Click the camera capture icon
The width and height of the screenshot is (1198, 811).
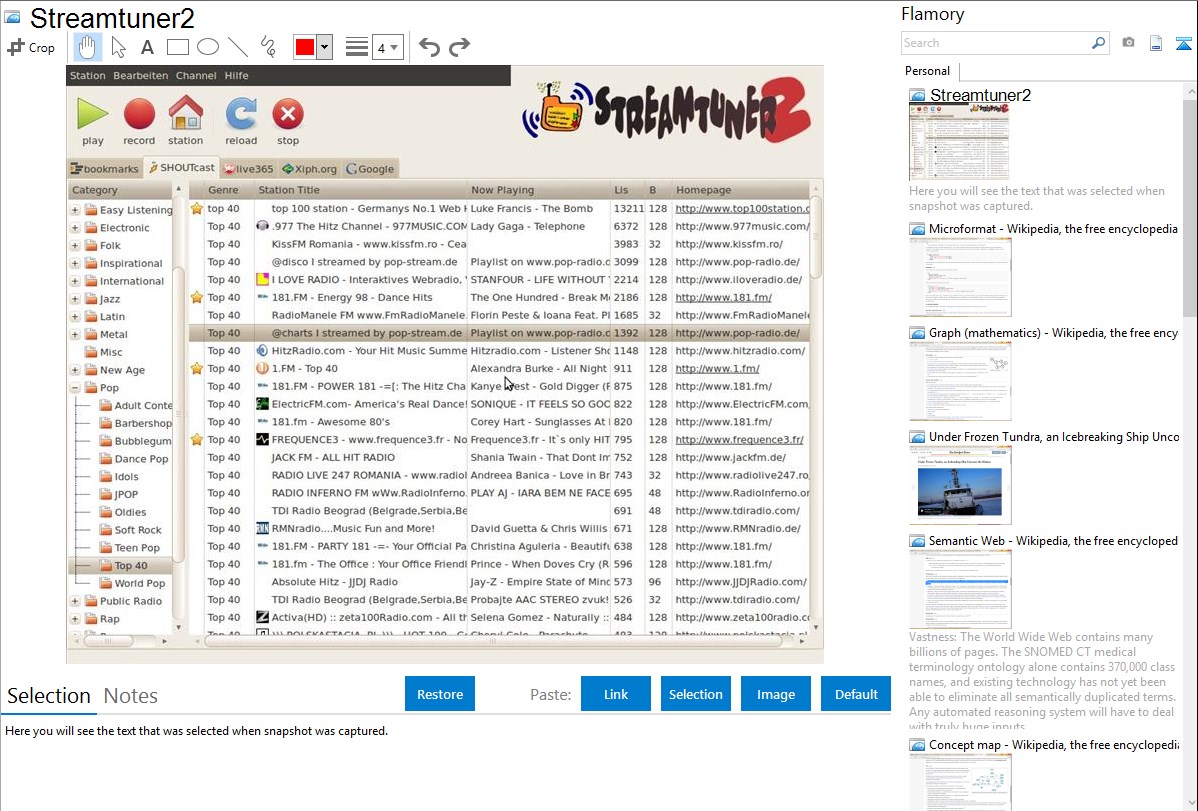click(x=1128, y=43)
